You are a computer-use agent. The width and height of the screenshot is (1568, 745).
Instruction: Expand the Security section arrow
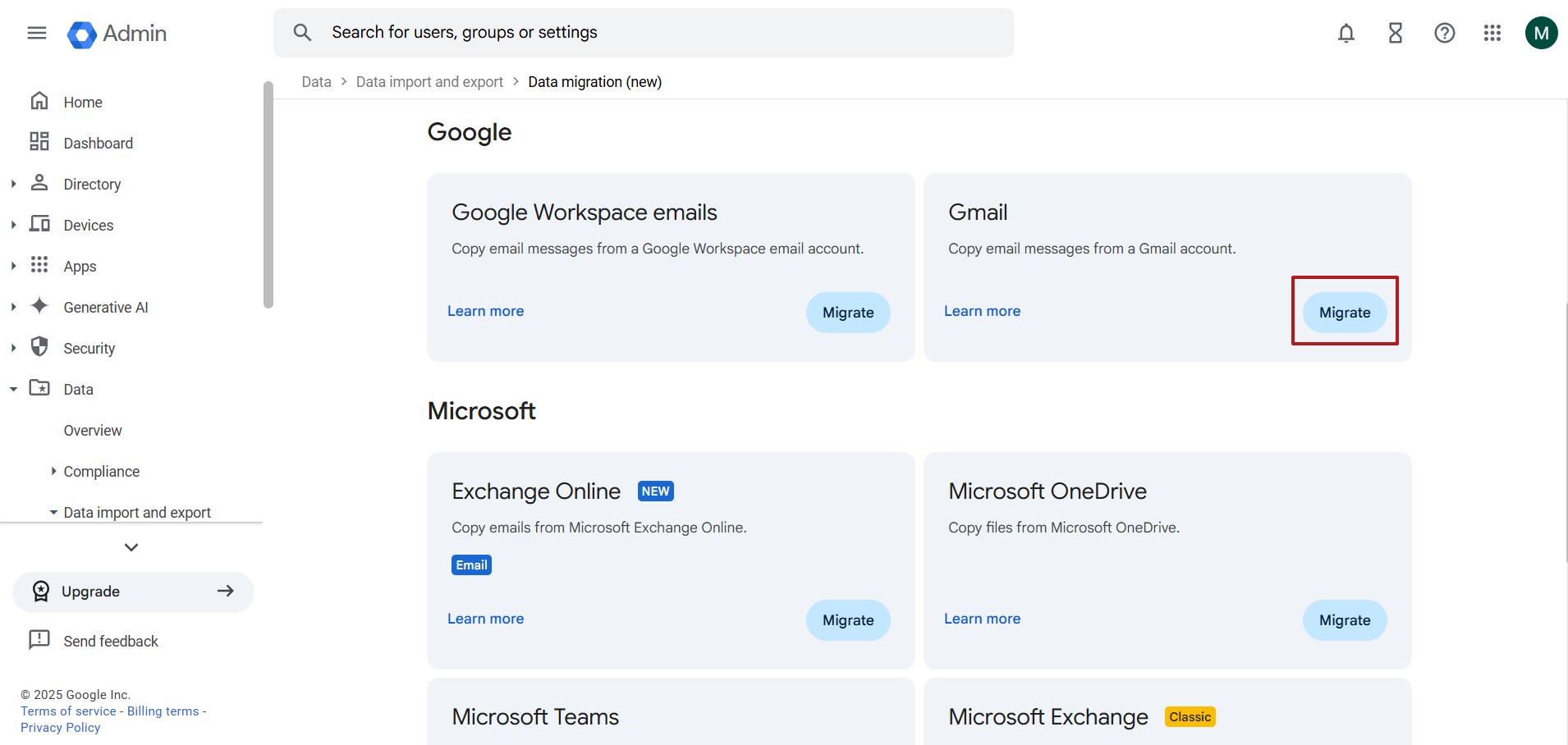13,349
